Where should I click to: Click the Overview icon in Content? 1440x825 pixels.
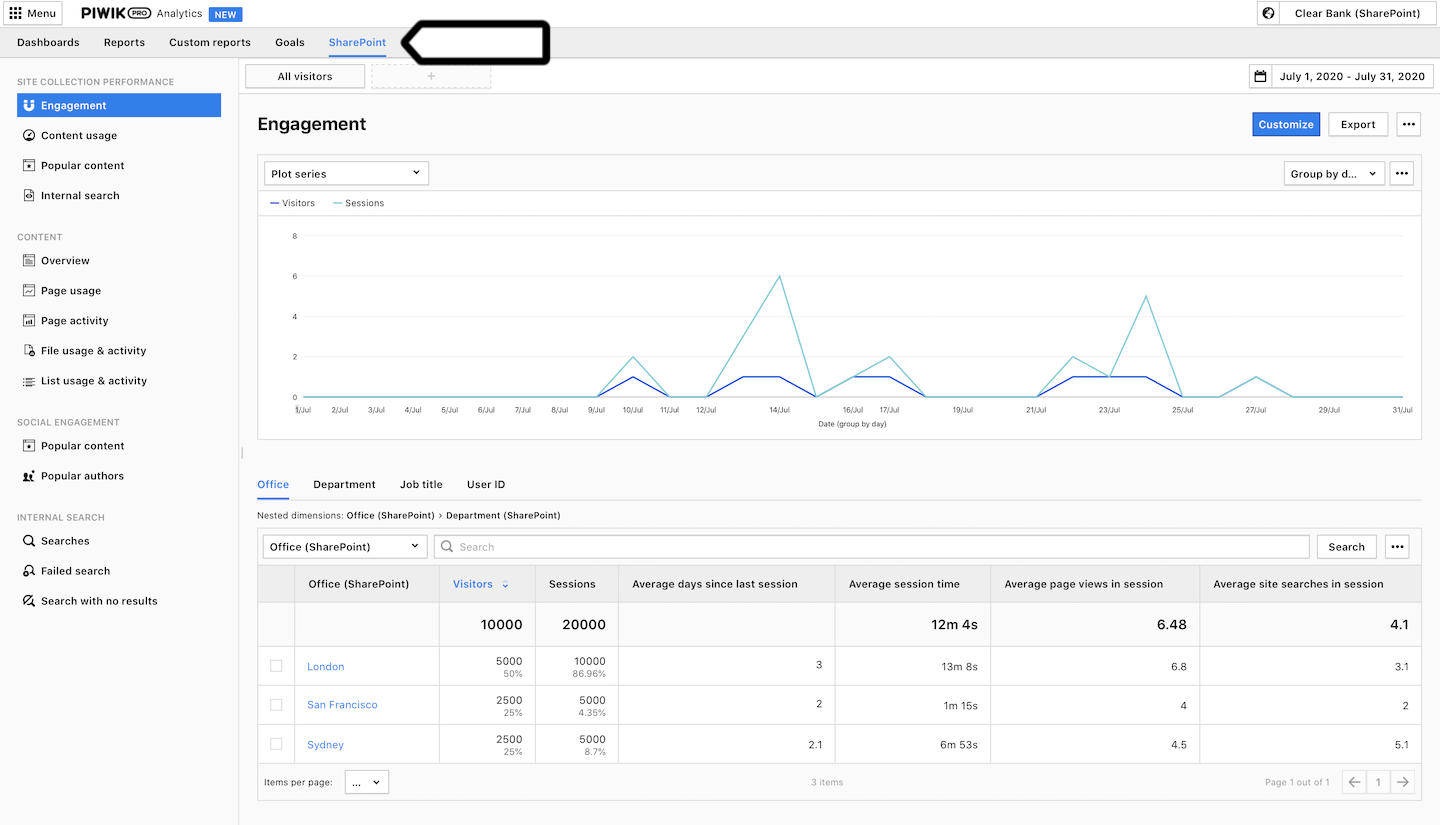(x=29, y=260)
